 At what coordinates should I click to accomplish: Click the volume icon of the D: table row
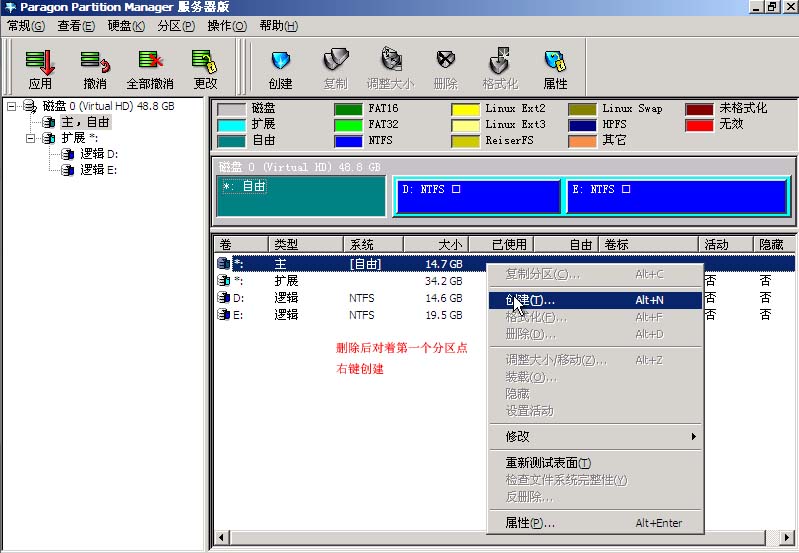(223, 298)
